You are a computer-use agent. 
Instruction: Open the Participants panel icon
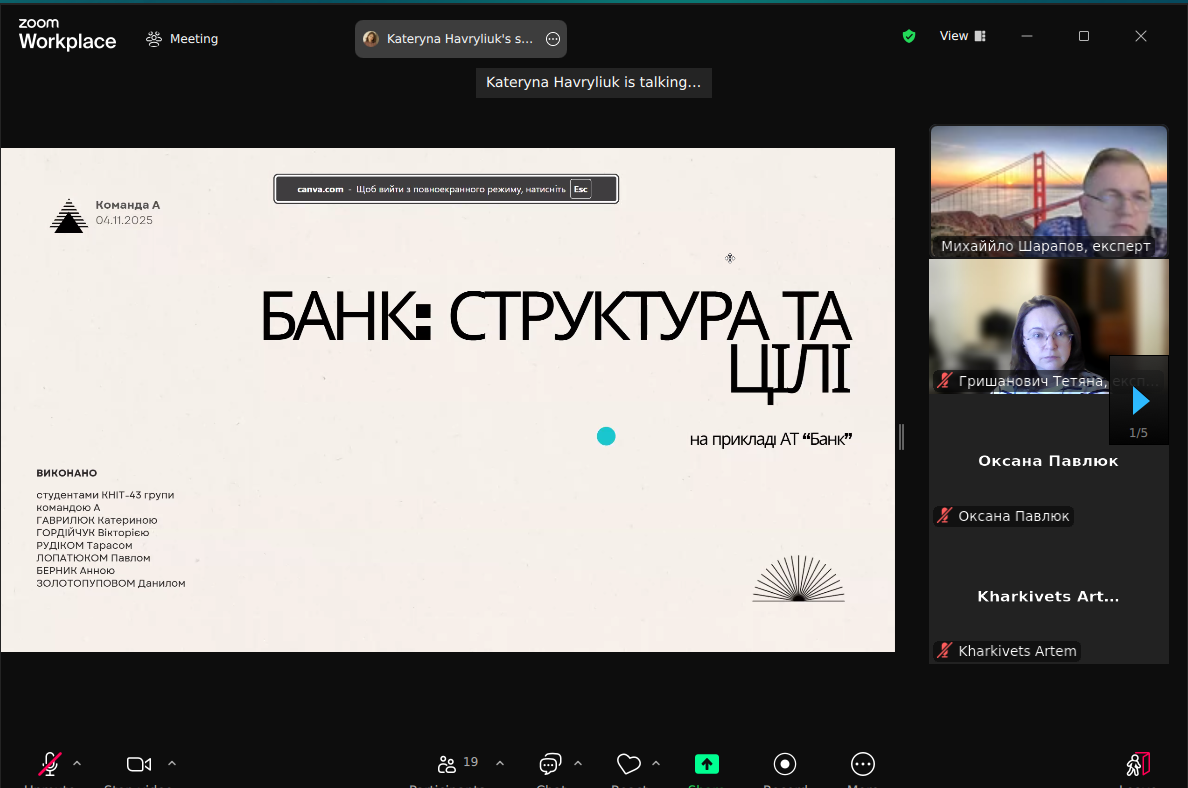tap(448, 765)
